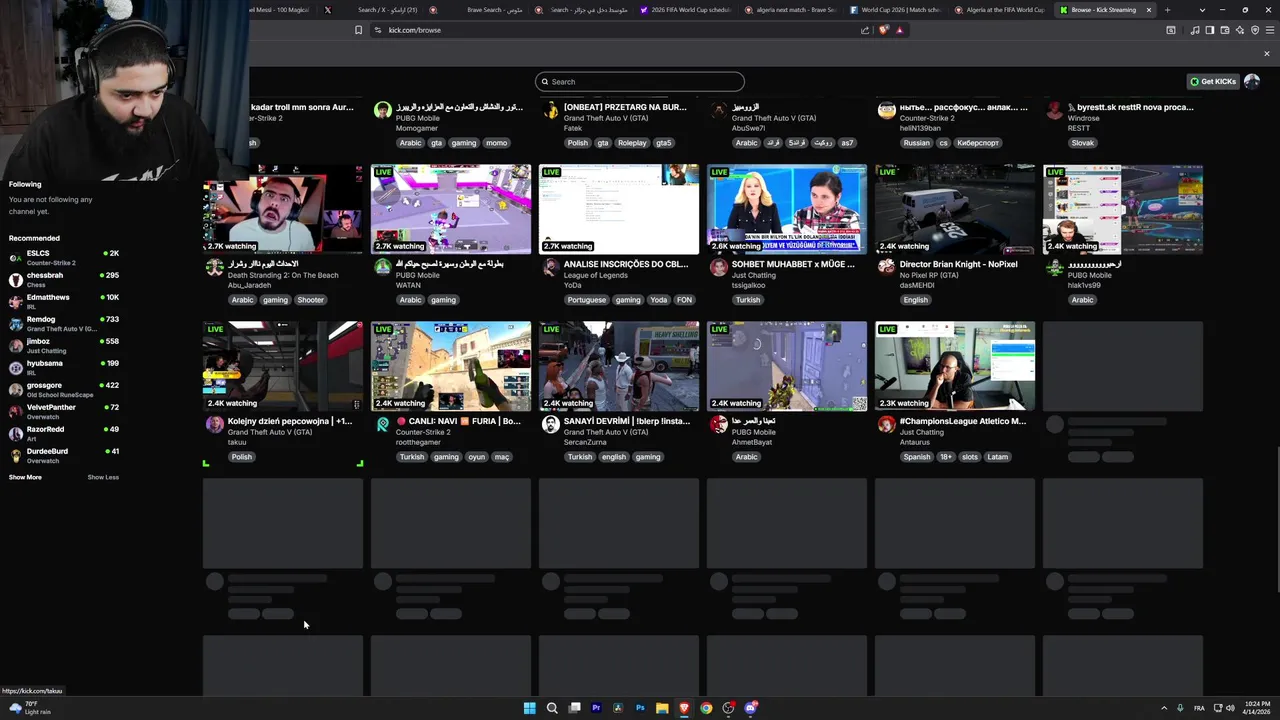Click RazorRedd's avatar in Recommended list
The height and width of the screenshot is (720, 1280).
[15, 433]
